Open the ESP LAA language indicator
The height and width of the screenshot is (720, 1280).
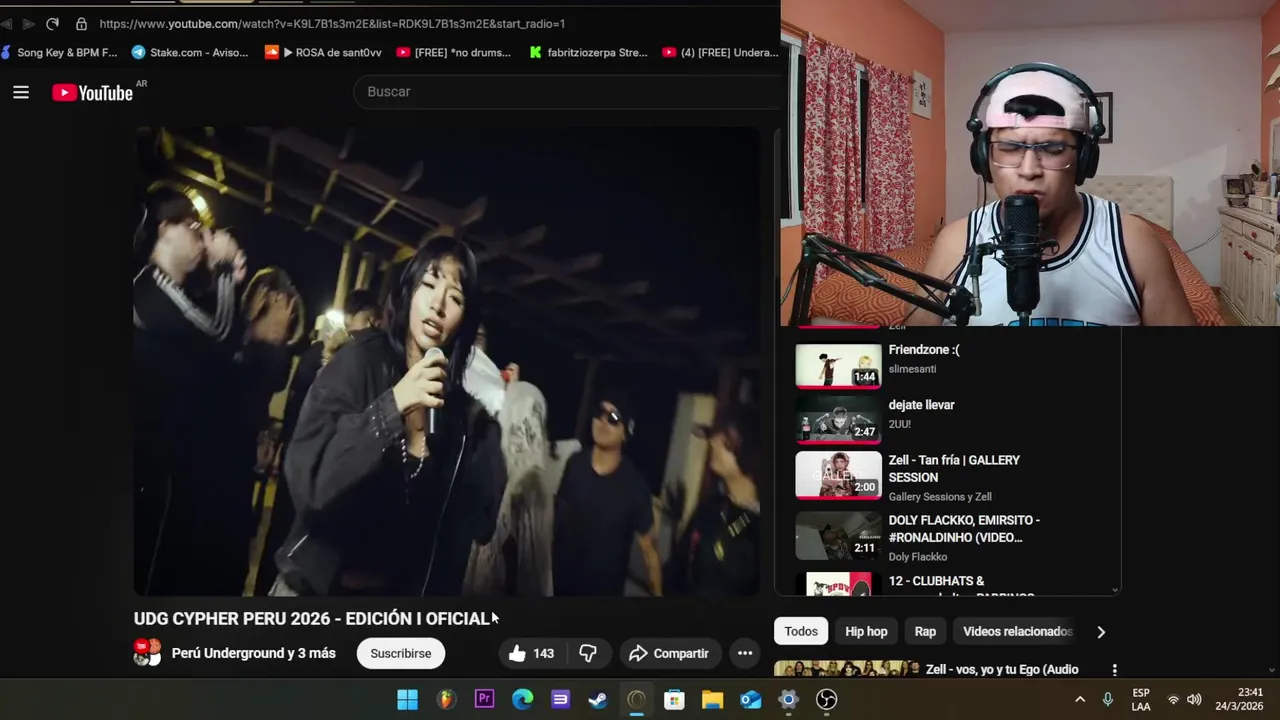pyautogui.click(x=1141, y=699)
